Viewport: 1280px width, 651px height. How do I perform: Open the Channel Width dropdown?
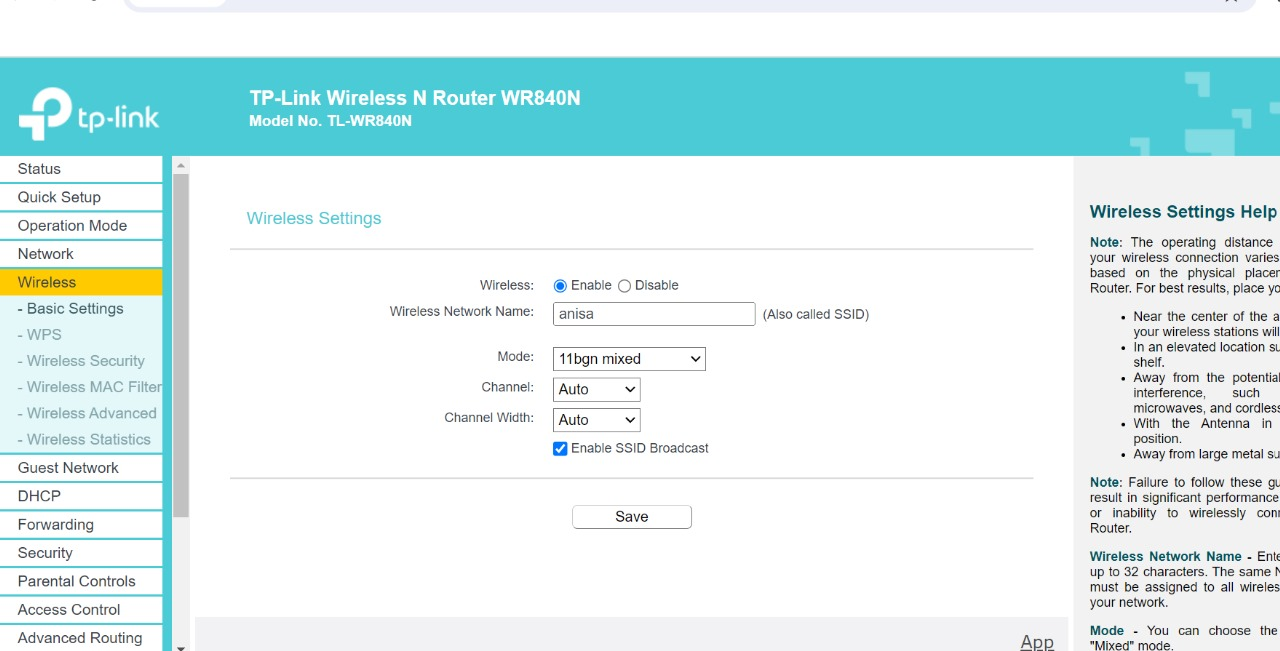(596, 420)
